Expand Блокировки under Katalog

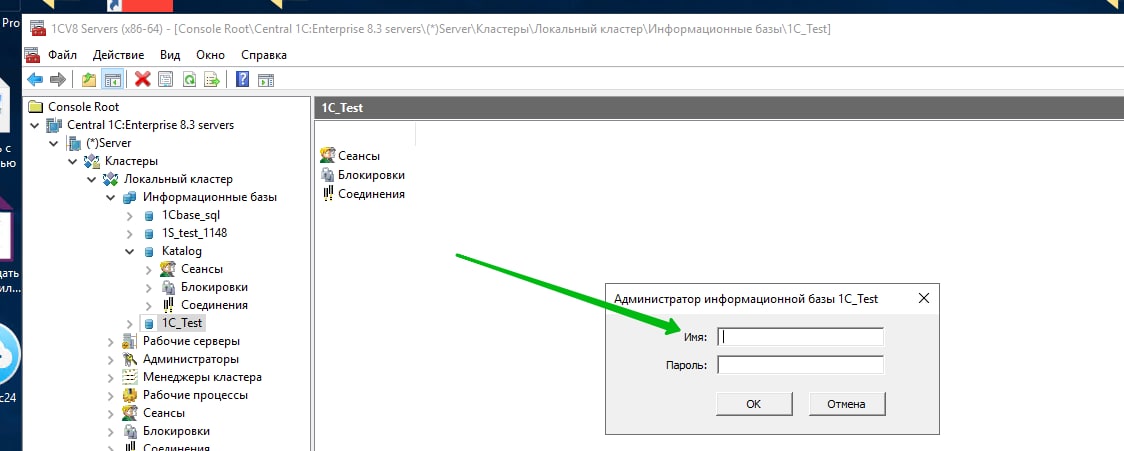148,287
